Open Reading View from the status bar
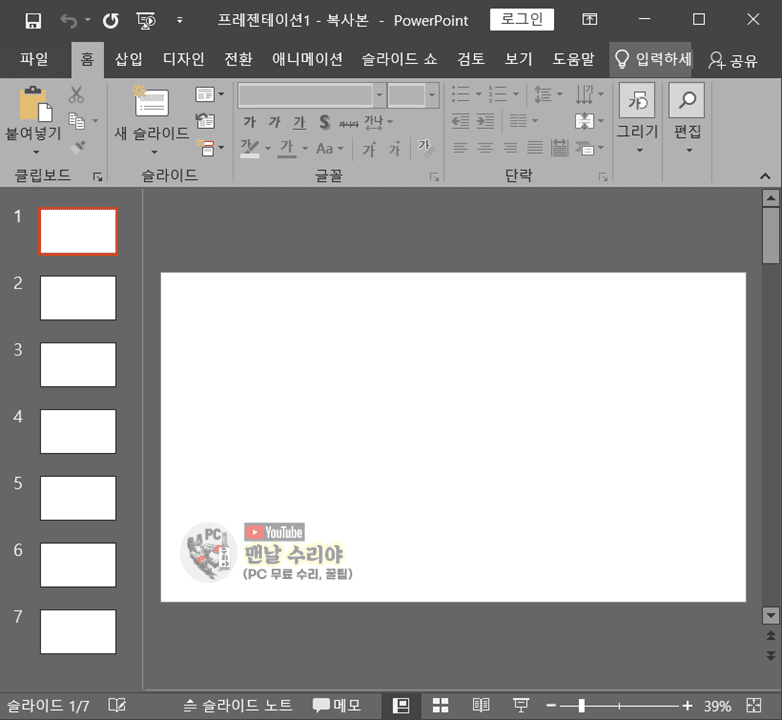 (481, 706)
